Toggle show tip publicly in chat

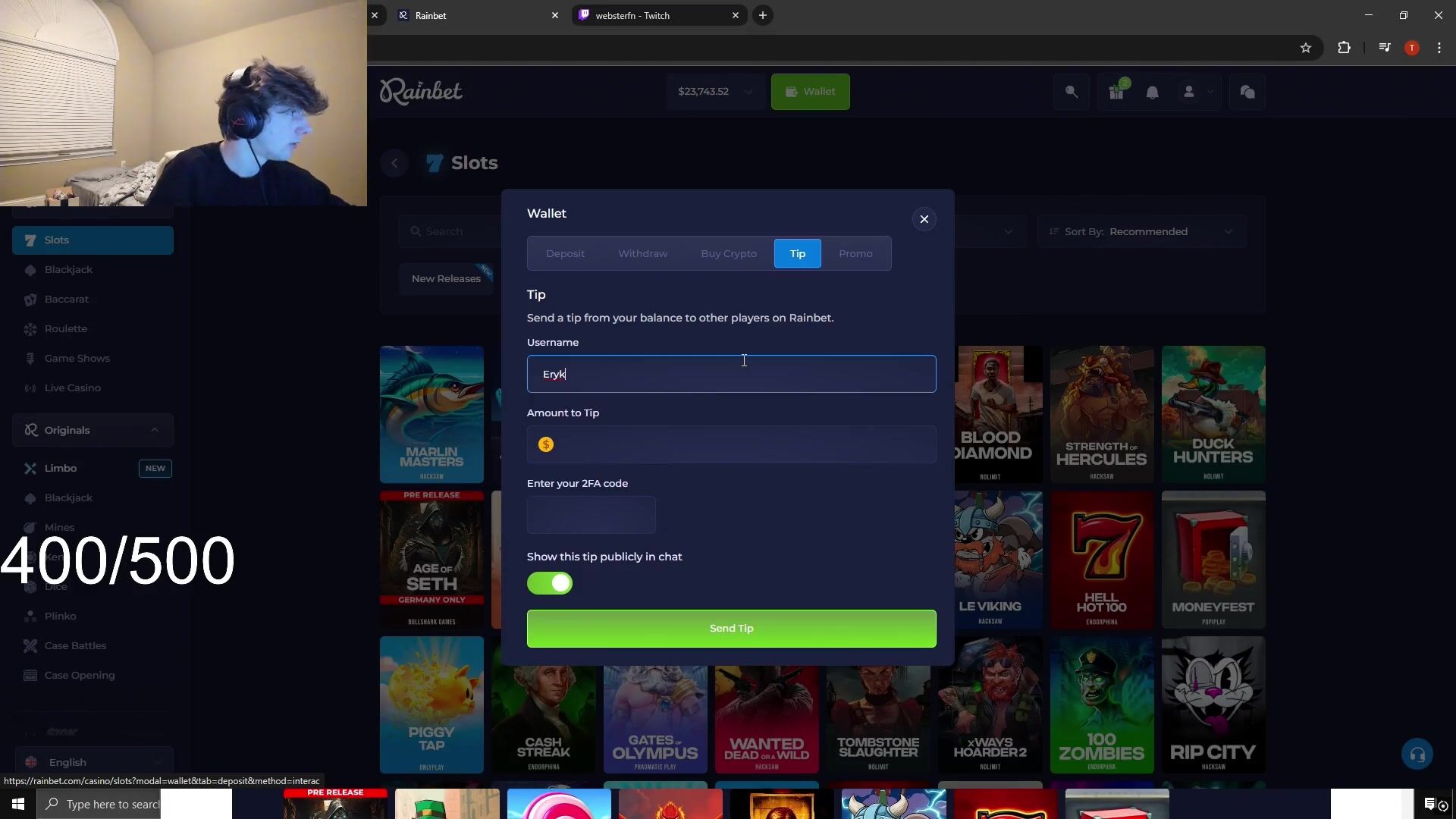point(550,583)
